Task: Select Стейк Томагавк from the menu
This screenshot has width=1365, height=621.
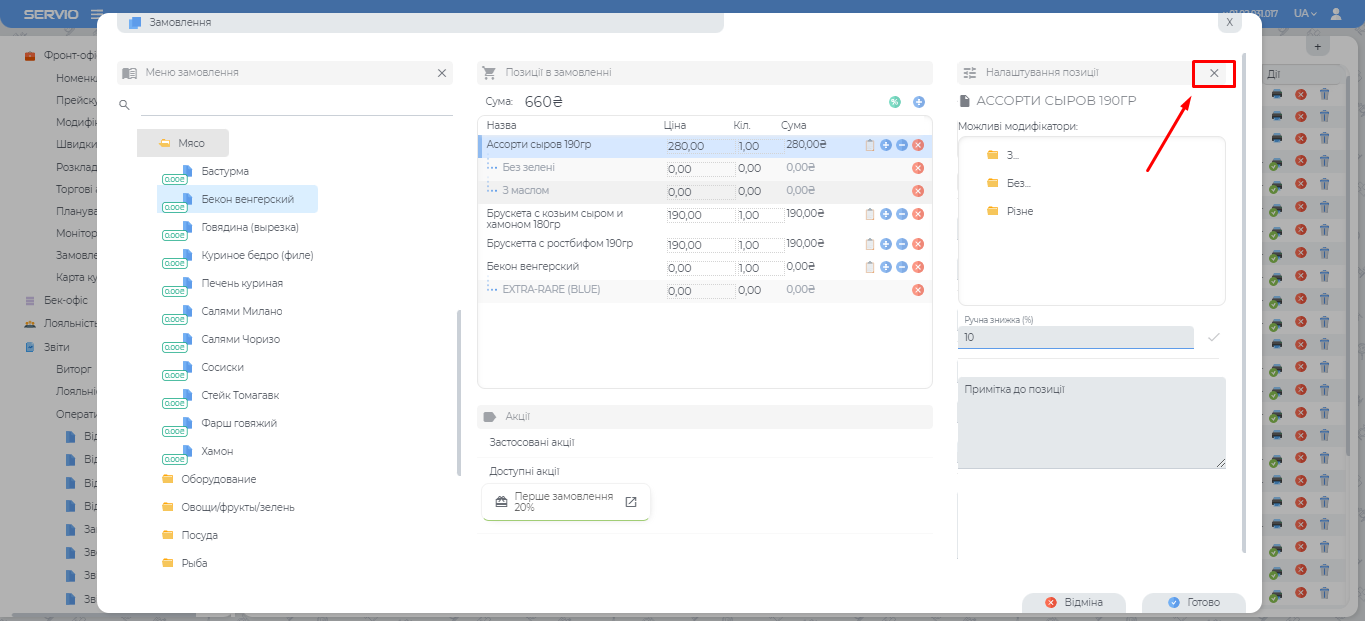Action: point(240,395)
